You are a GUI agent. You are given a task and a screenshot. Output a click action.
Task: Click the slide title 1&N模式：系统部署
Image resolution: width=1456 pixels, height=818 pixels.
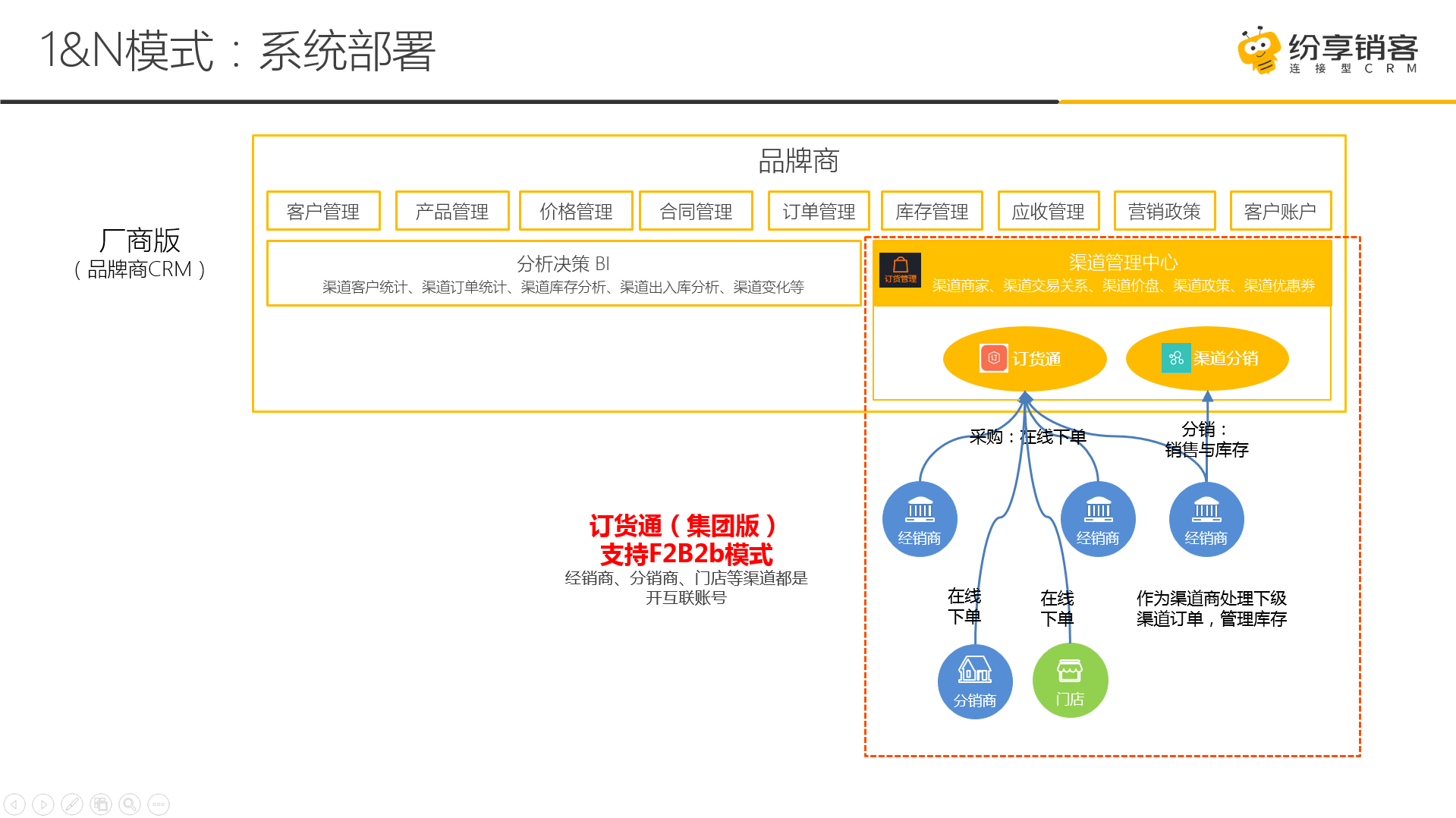237,51
